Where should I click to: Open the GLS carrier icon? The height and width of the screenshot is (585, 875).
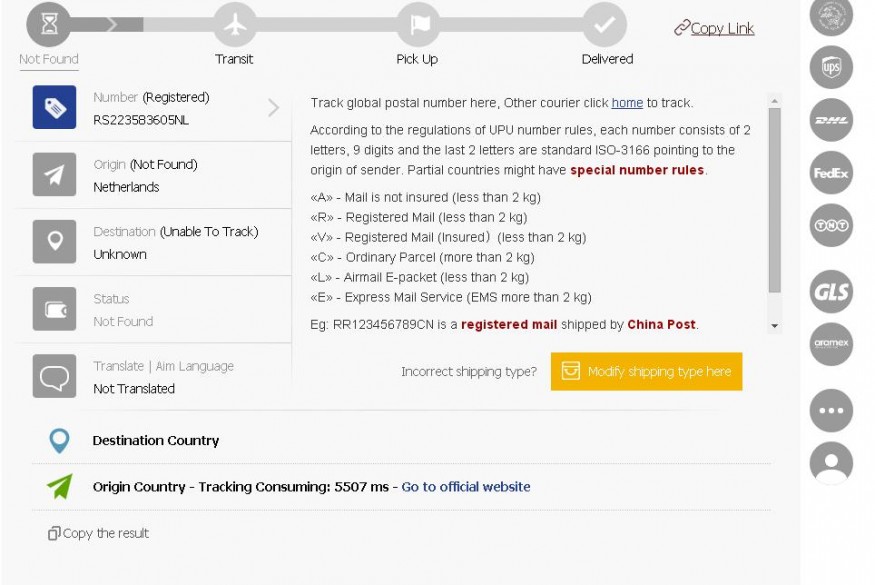pos(831,291)
